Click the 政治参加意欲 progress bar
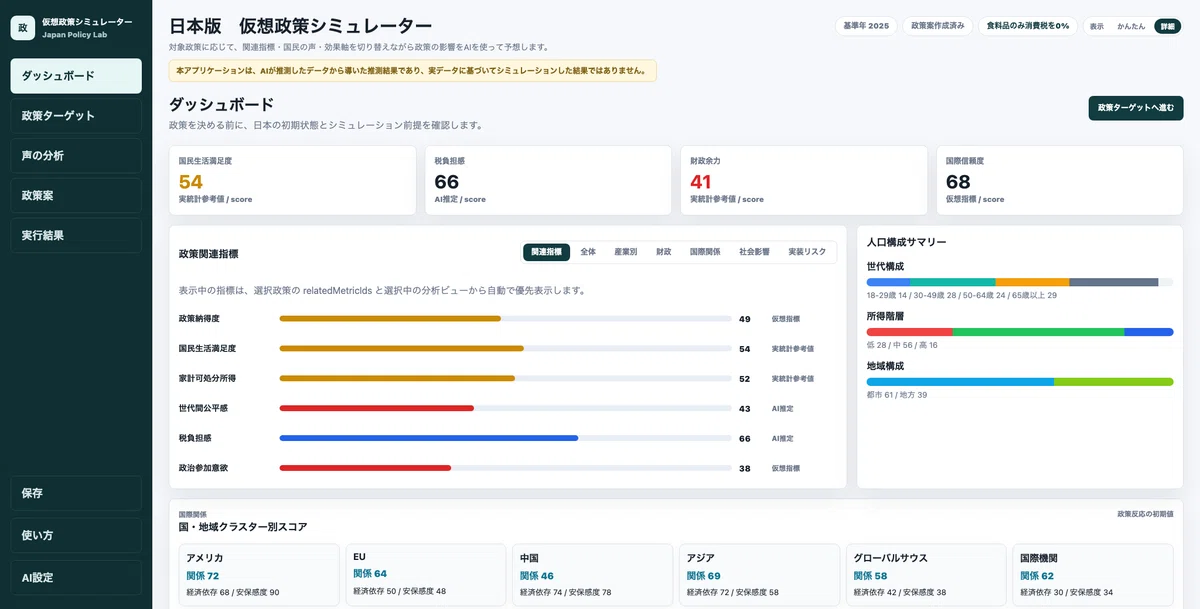The height and width of the screenshot is (609, 1200). coord(504,468)
